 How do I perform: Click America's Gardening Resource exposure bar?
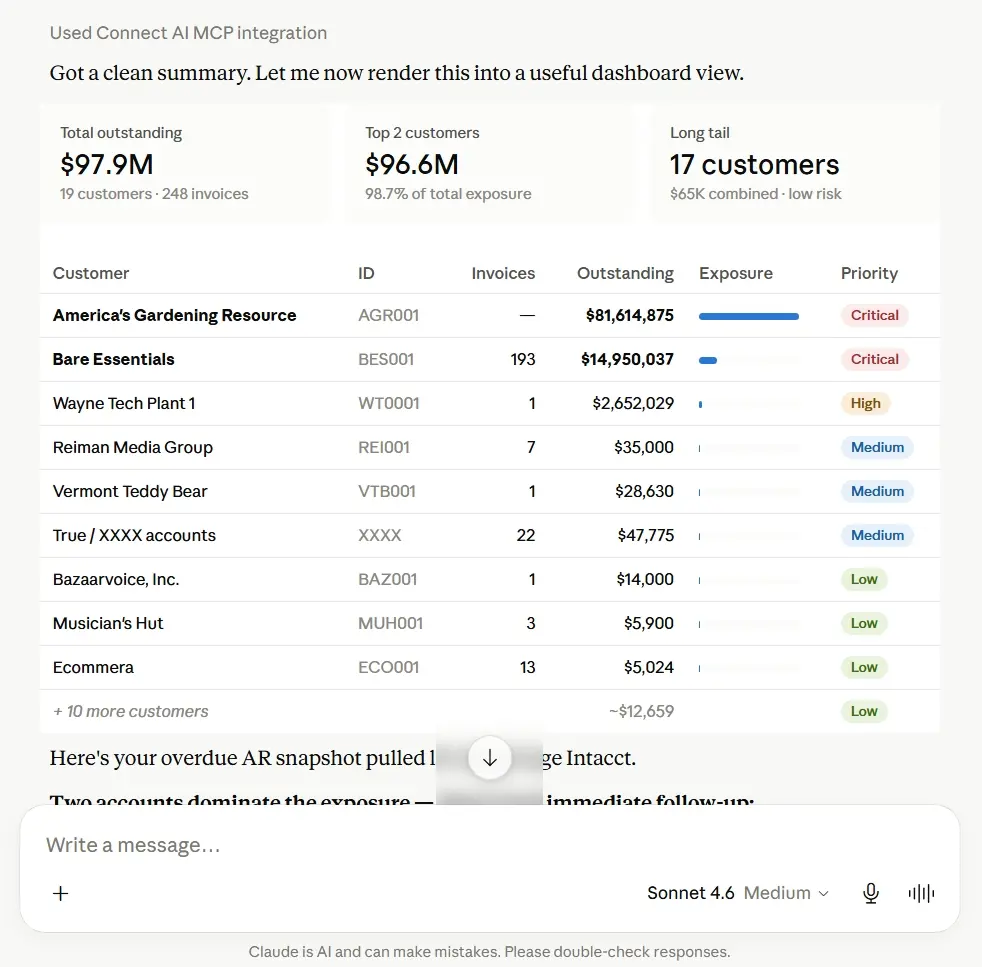tap(748, 316)
